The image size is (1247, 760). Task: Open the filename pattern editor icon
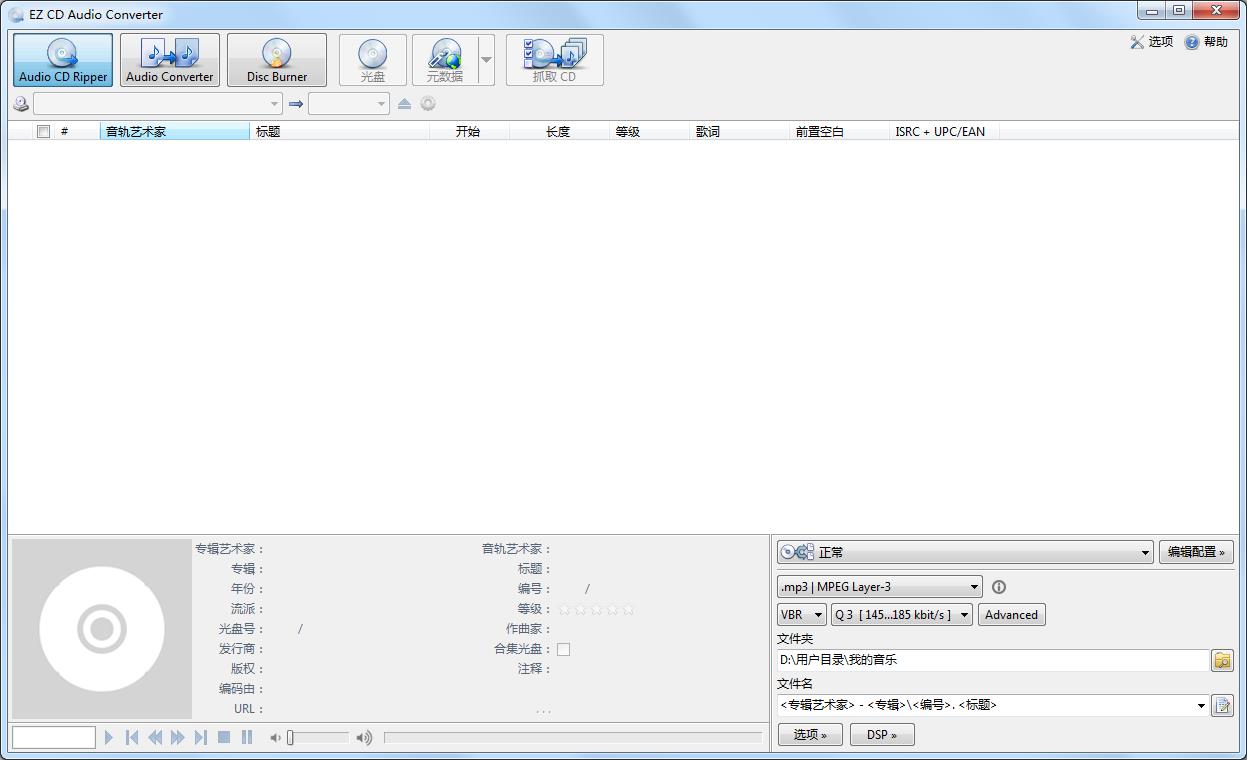(1222, 705)
